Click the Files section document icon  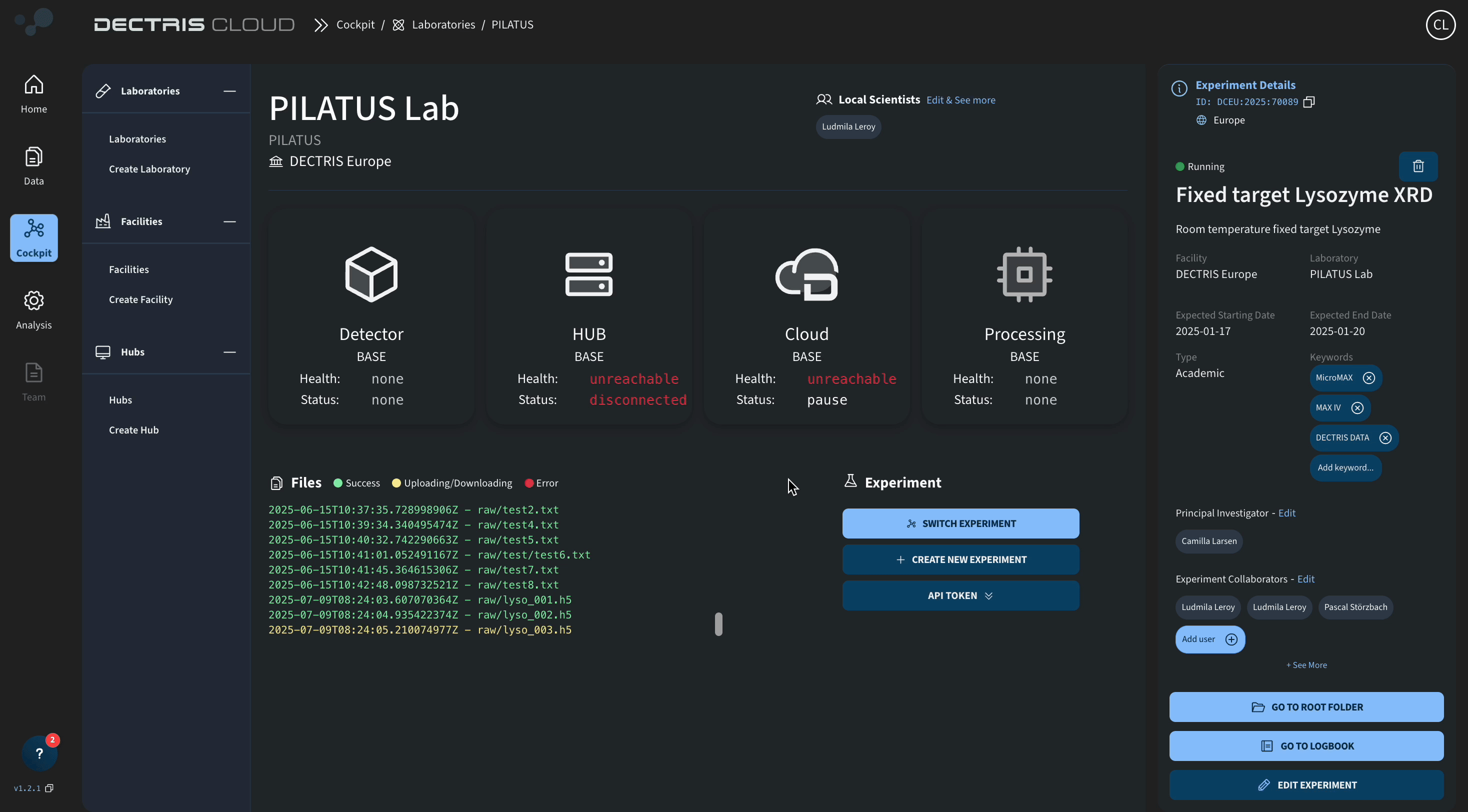point(276,483)
